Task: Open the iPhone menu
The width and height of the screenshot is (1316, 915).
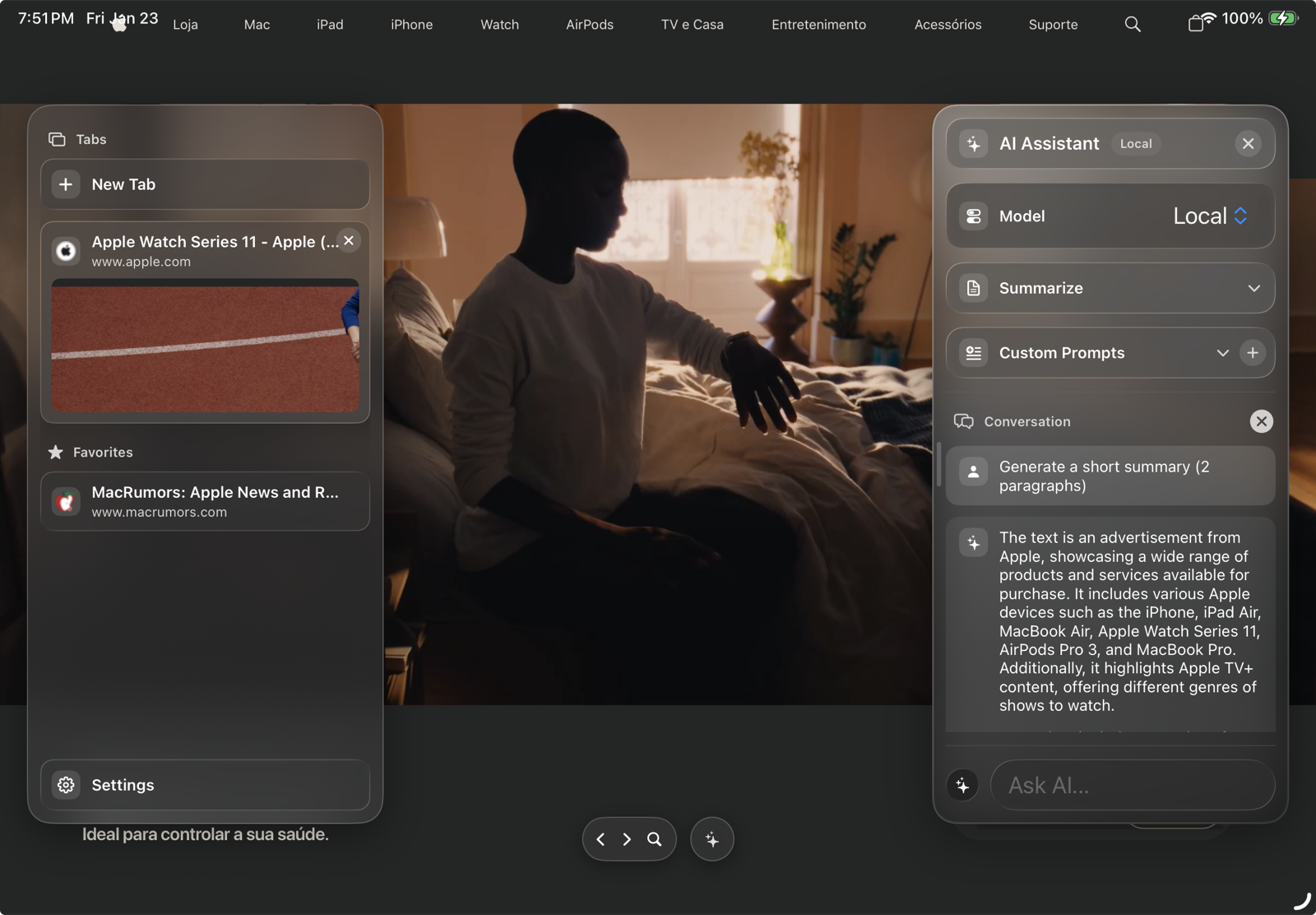Action: pos(412,25)
